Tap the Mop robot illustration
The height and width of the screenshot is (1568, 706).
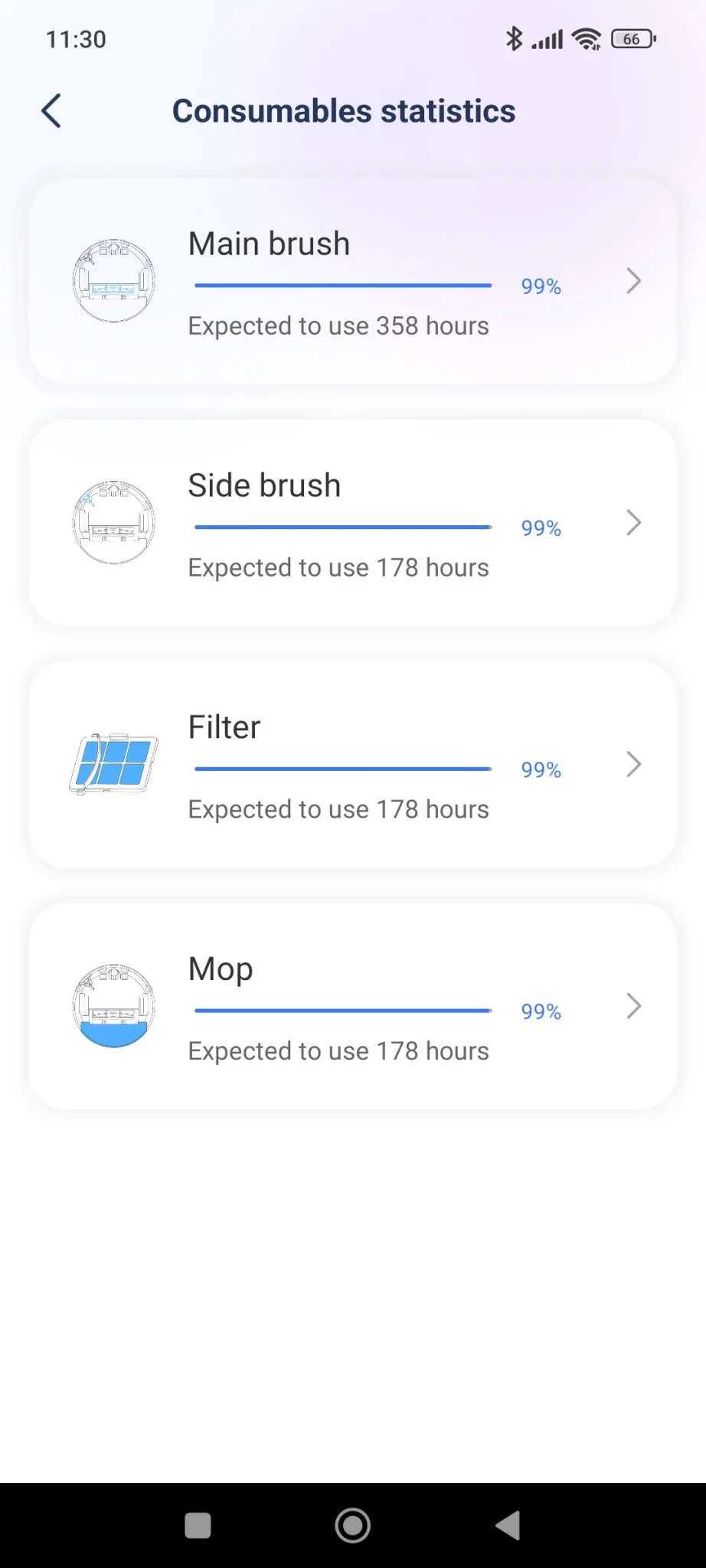click(x=113, y=1006)
